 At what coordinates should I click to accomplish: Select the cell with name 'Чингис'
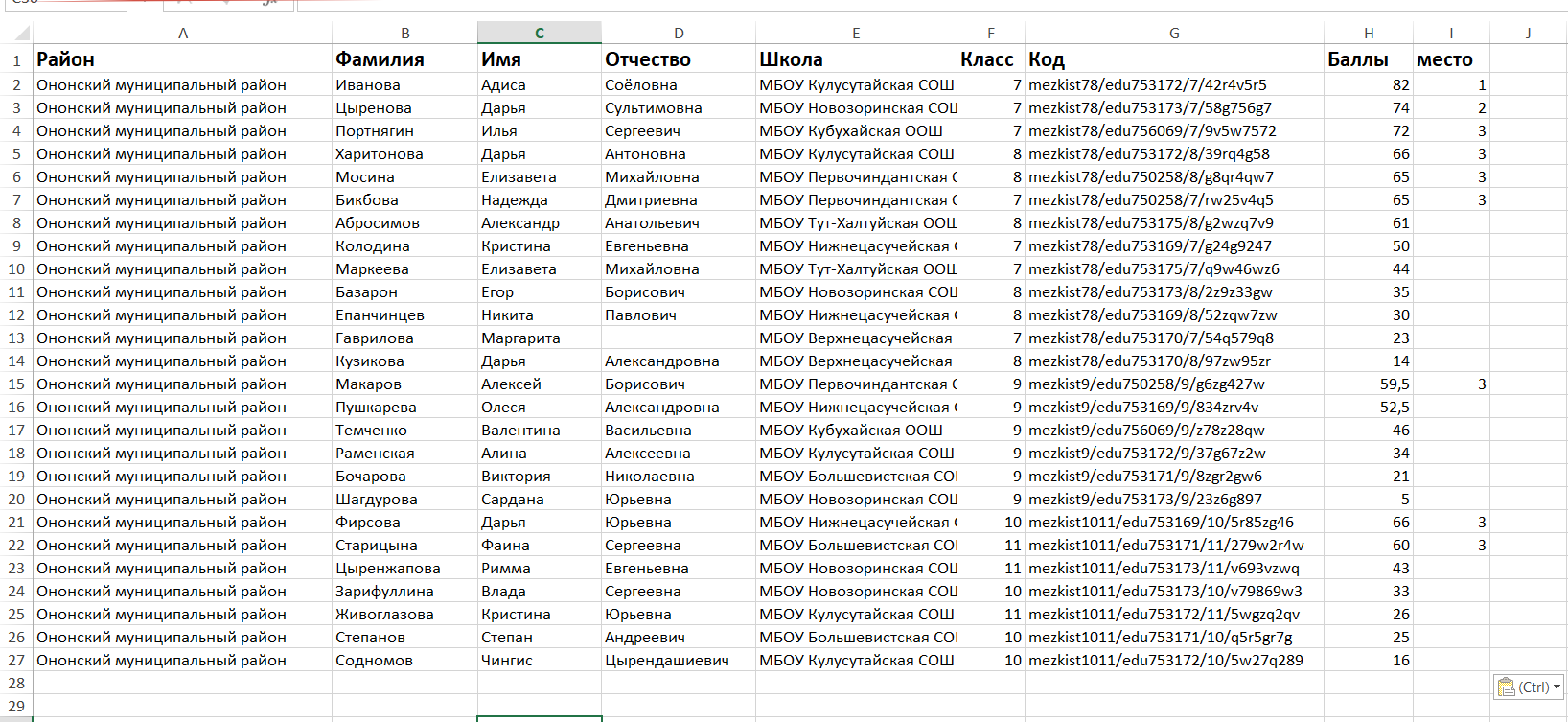(x=540, y=660)
